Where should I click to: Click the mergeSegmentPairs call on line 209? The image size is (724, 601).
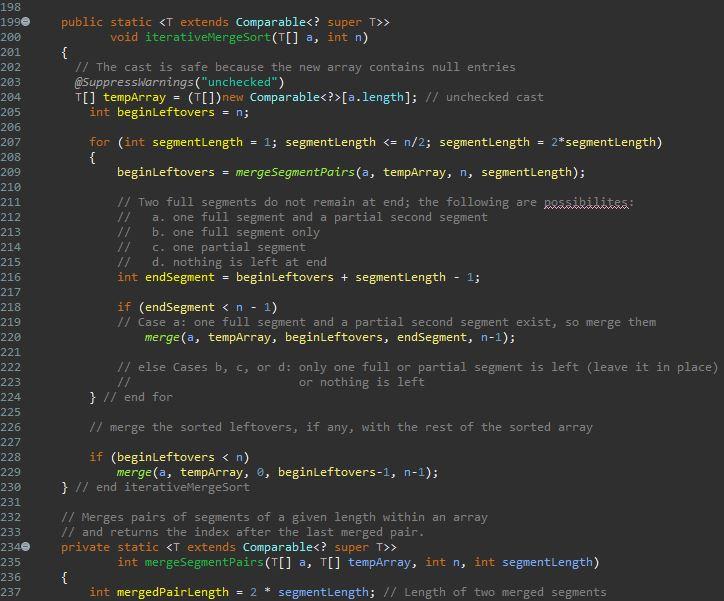coord(295,172)
